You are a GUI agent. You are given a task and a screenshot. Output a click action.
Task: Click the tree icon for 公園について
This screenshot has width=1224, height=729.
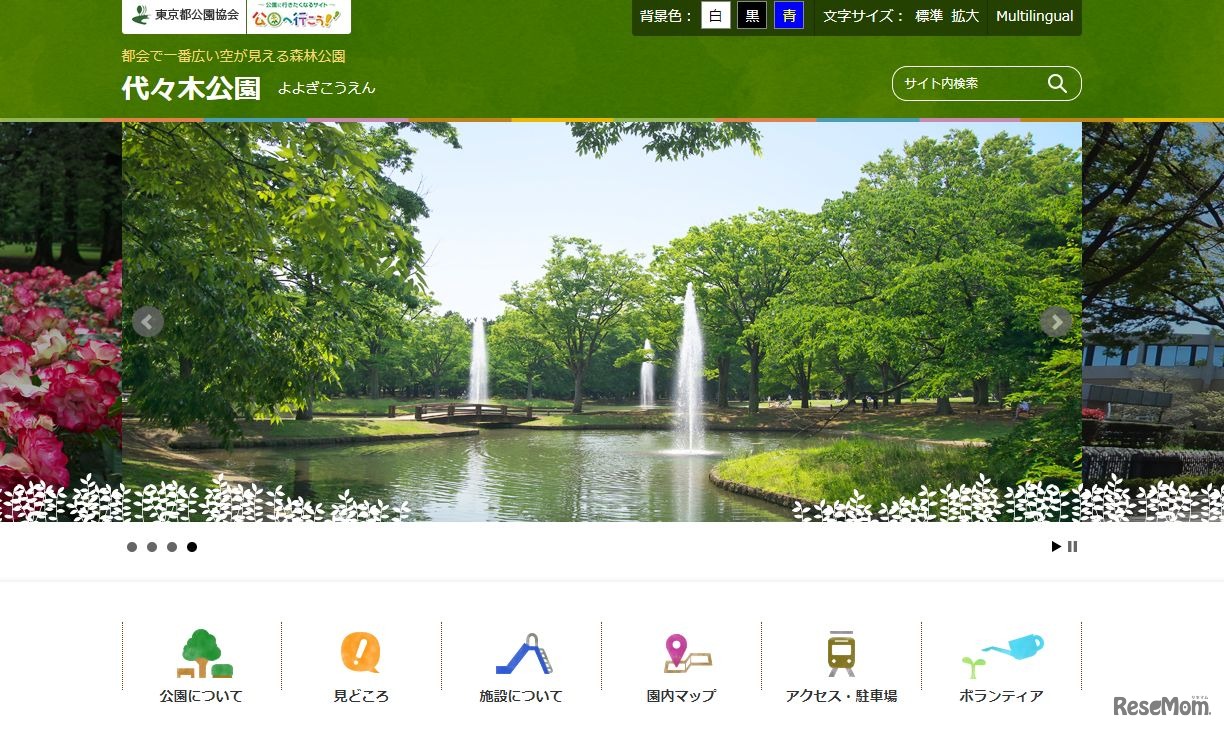pyautogui.click(x=203, y=653)
